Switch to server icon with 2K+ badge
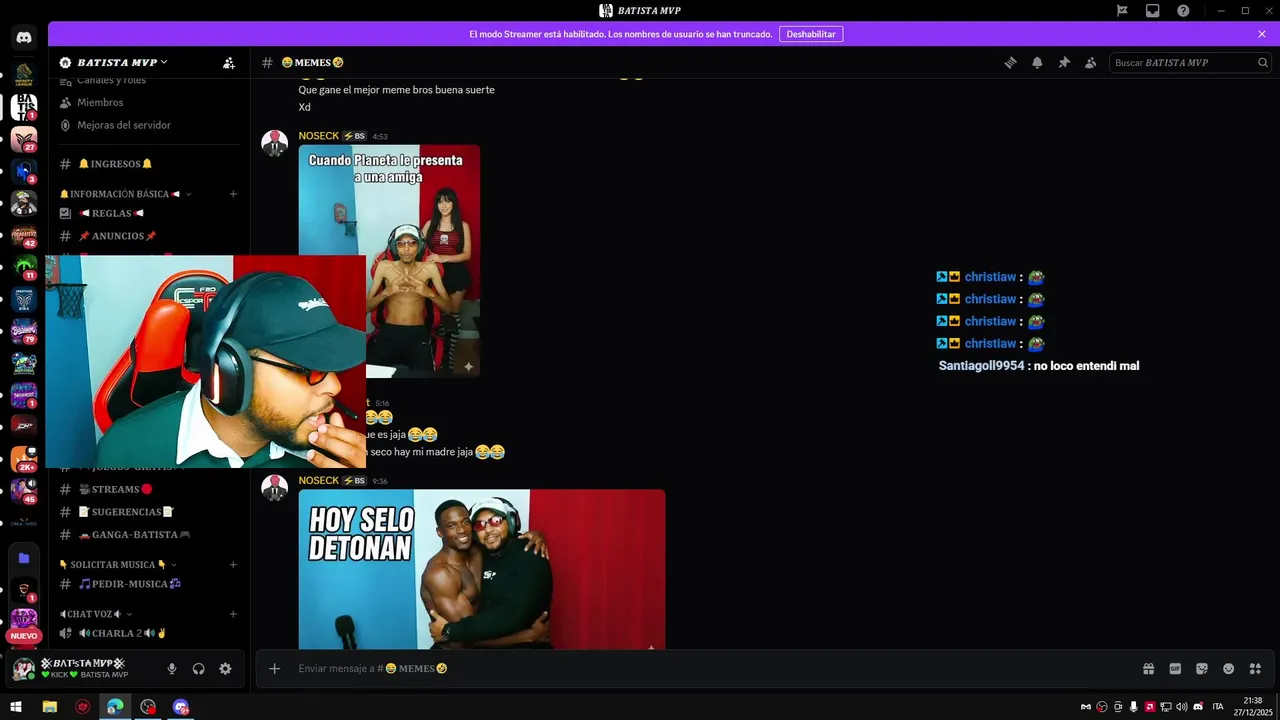This screenshot has height=720, width=1280. 24,459
